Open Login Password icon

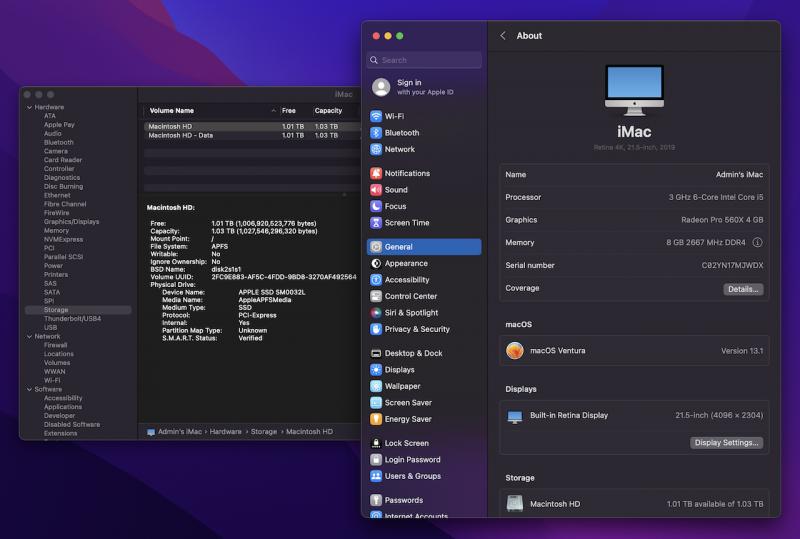[x=376, y=459]
